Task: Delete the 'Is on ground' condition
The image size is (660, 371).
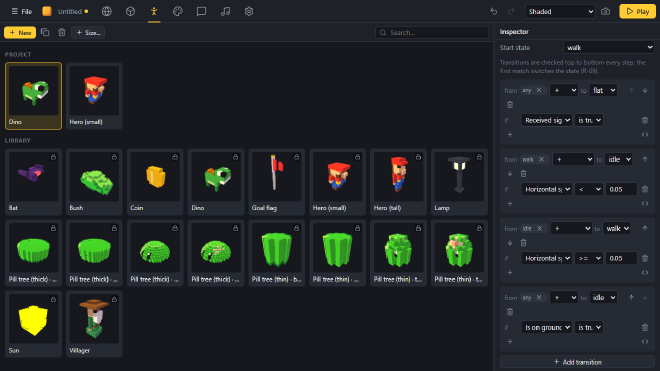Action: click(x=645, y=327)
